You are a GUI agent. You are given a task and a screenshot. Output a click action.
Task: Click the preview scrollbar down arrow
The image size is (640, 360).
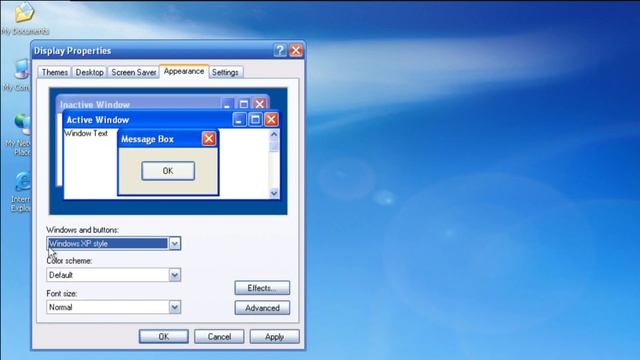pos(274,193)
